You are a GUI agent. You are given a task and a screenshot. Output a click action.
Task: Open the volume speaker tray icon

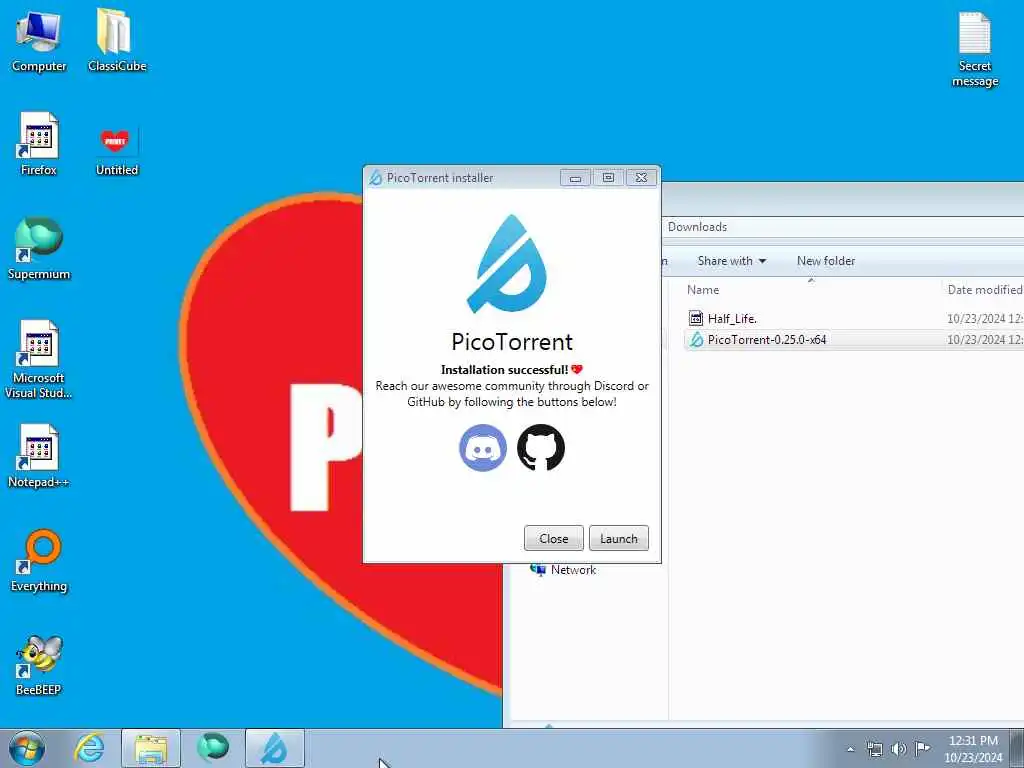coord(899,749)
